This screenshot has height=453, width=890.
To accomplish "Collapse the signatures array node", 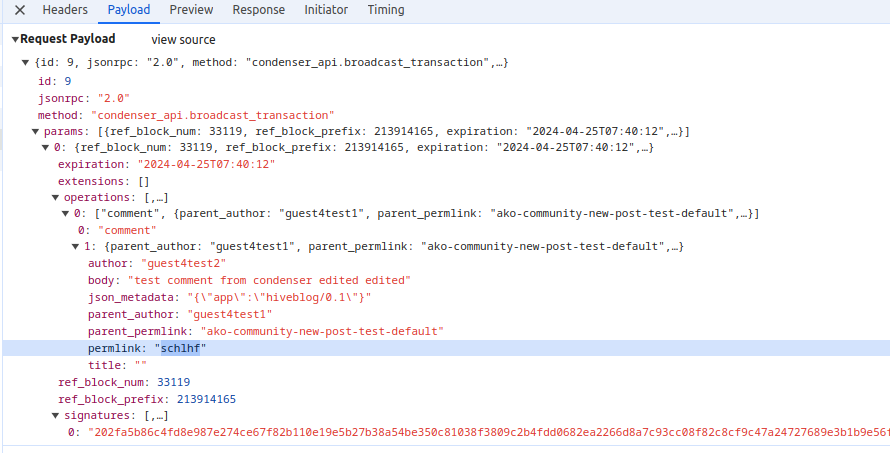I will 56,415.
